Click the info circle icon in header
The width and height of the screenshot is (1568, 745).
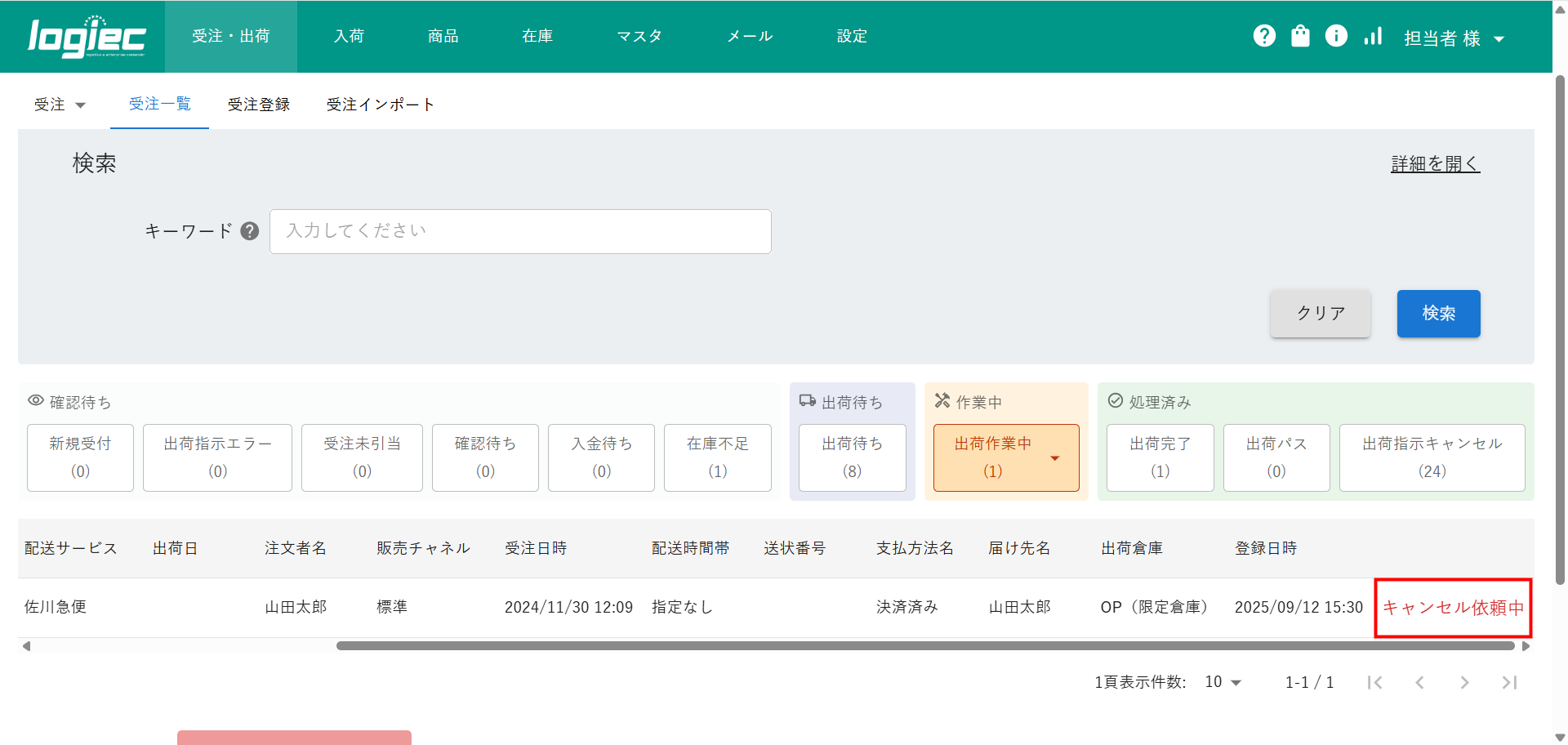pyautogui.click(x=1336, y=36)
